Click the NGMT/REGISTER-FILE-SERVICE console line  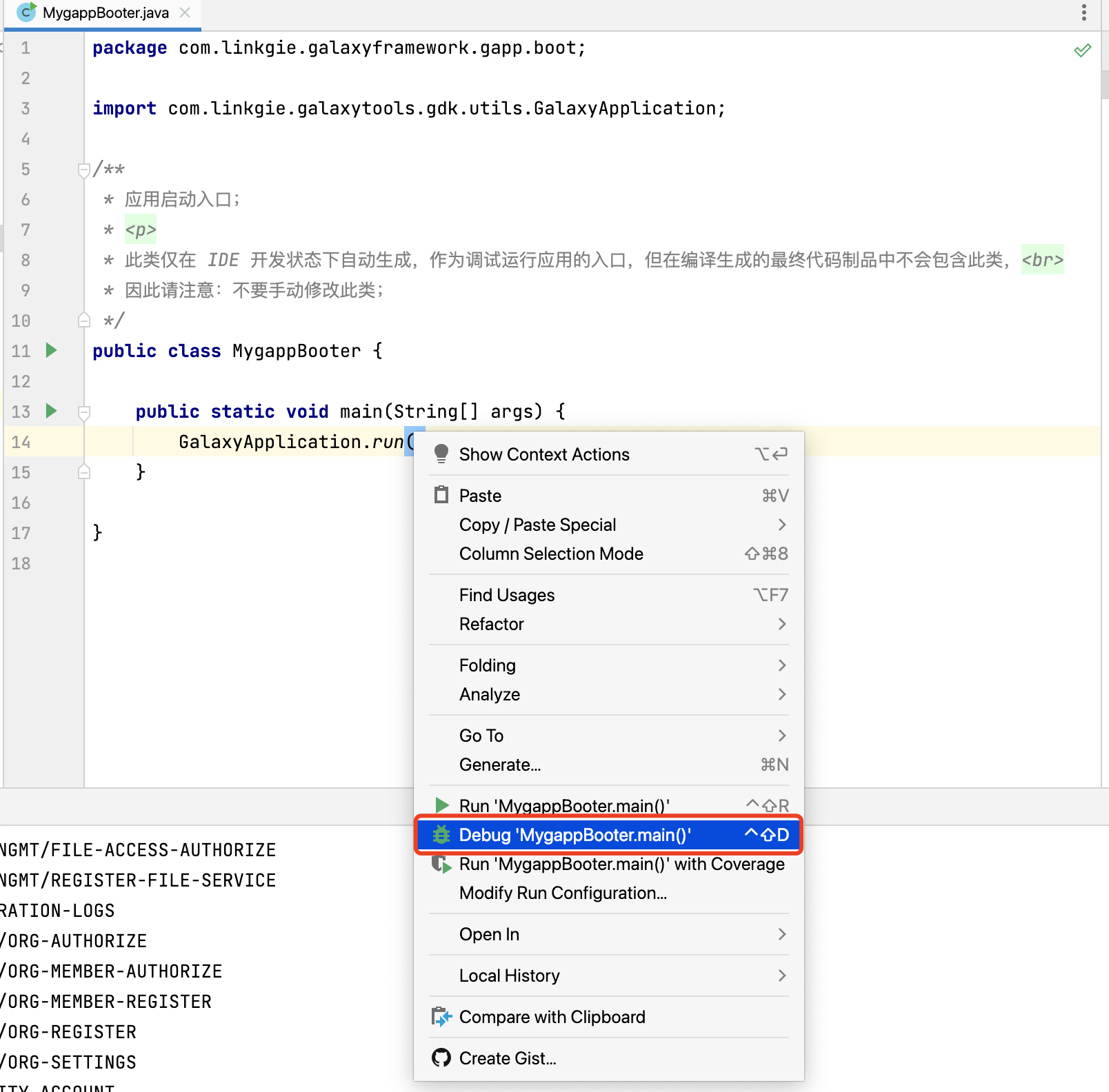coord(138,880)
